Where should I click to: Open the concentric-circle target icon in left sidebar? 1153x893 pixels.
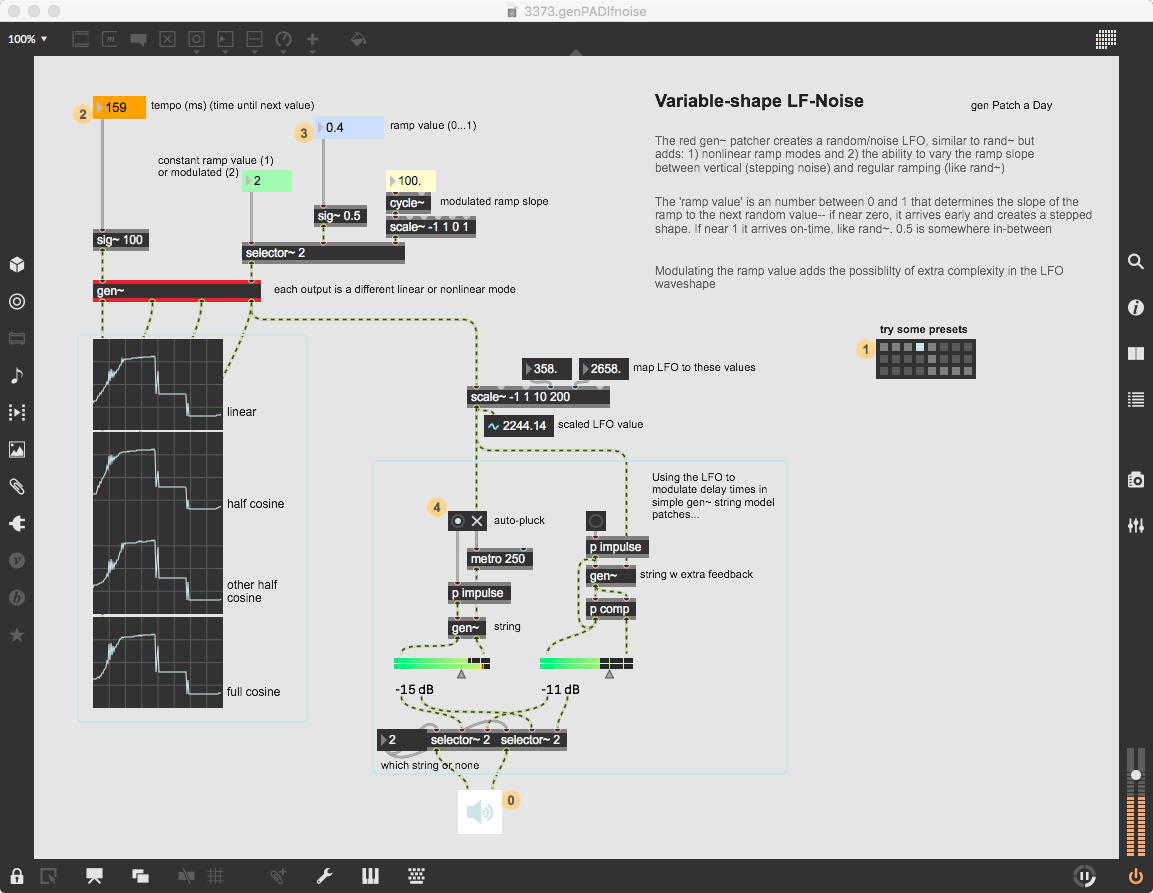click(x=17, y=302)
